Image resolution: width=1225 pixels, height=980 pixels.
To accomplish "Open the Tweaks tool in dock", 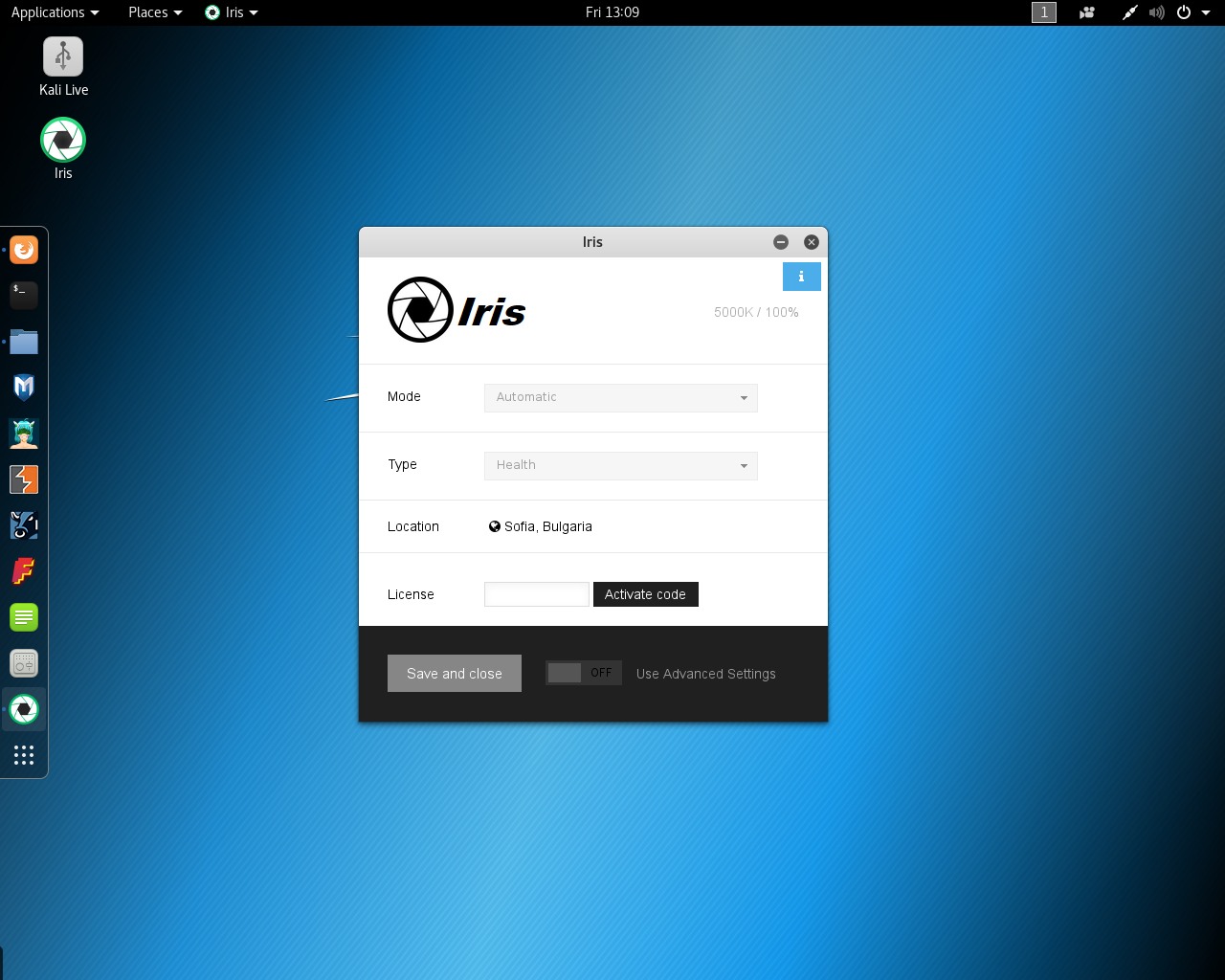I will (x=24, y=663).
